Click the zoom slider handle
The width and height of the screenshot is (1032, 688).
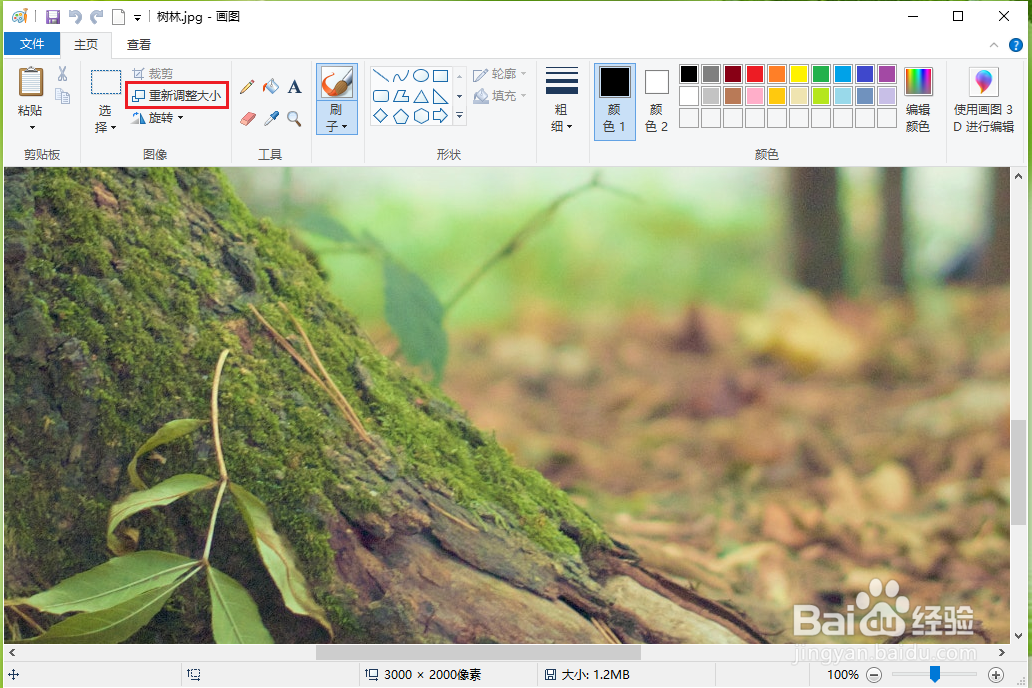tap(935, 674)
